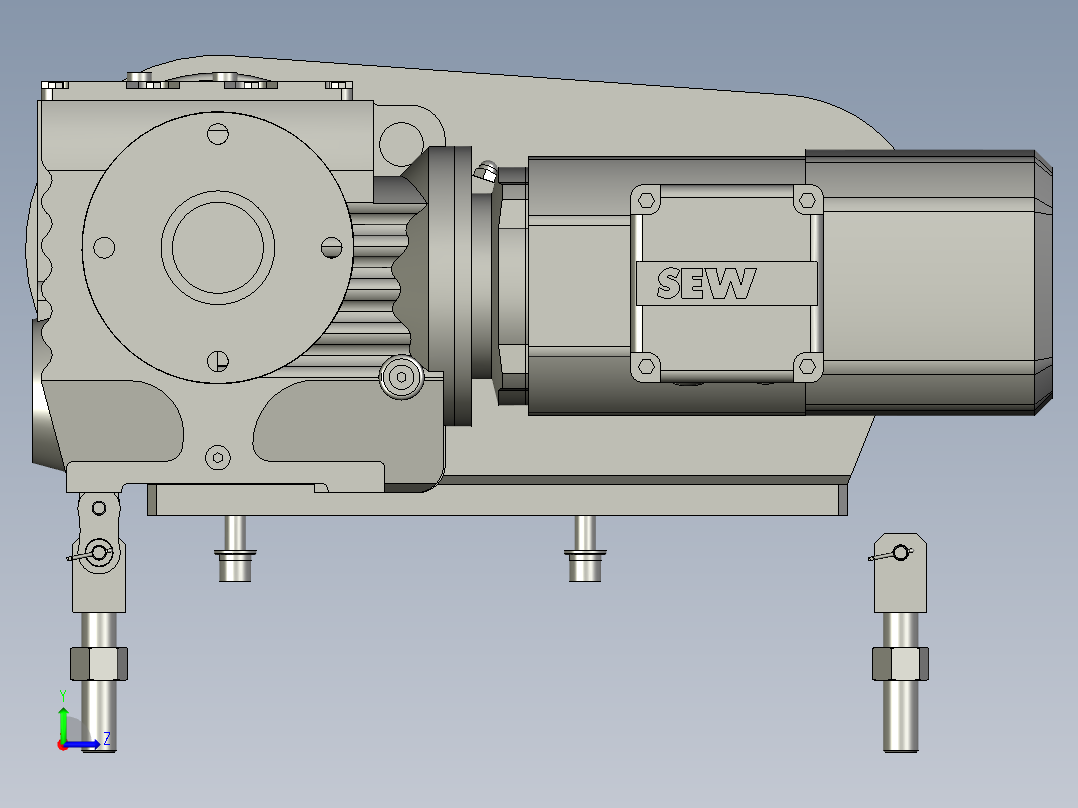Image resolution: width=1078 pixels, height=808 pixels.
Task: Select top-left hex screw of terminal box
Action: click(646, 201)
